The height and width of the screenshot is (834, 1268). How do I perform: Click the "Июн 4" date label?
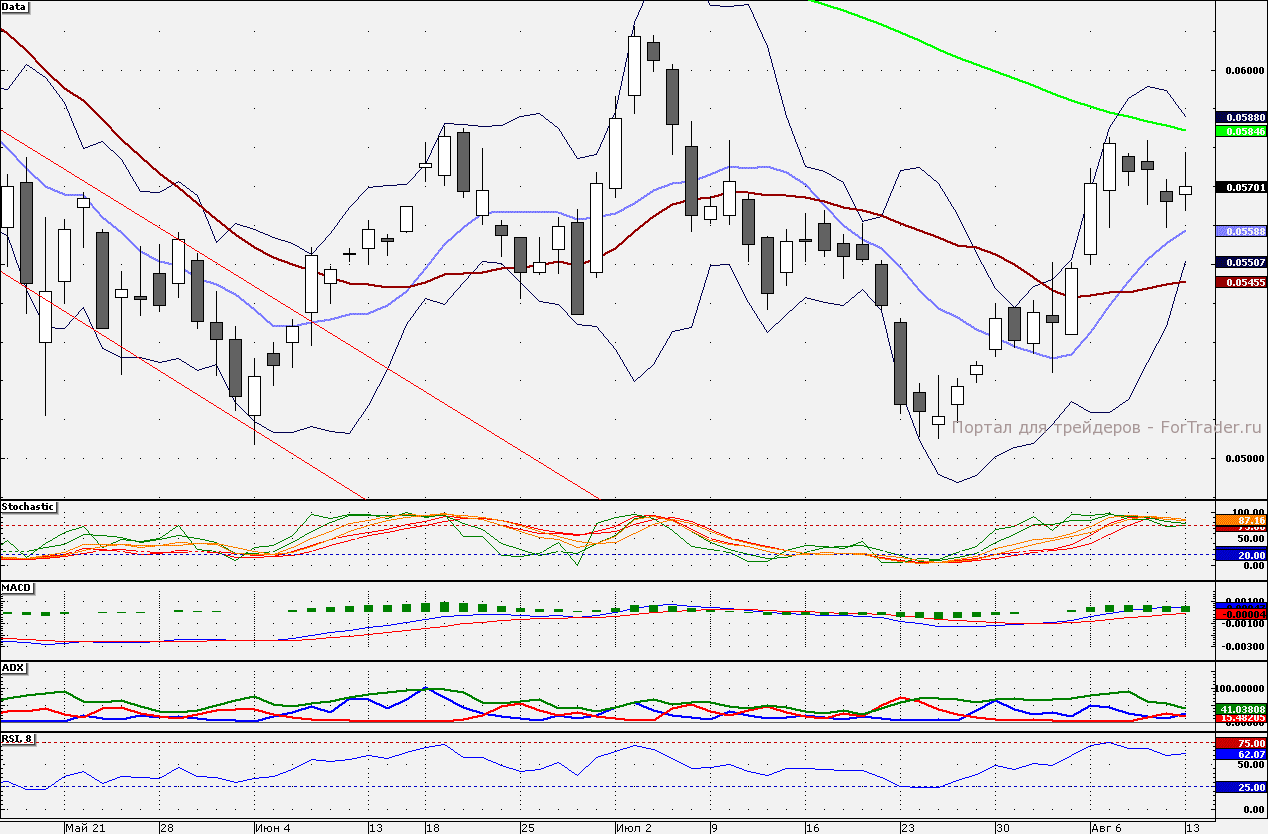pyautogui.click(x=273, y=828)
